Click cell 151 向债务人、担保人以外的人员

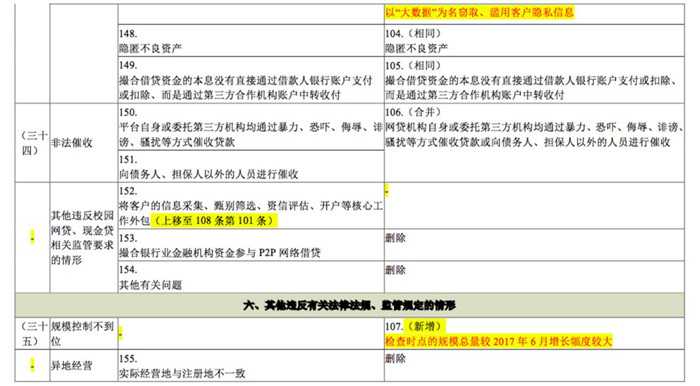tap(251, 166)
